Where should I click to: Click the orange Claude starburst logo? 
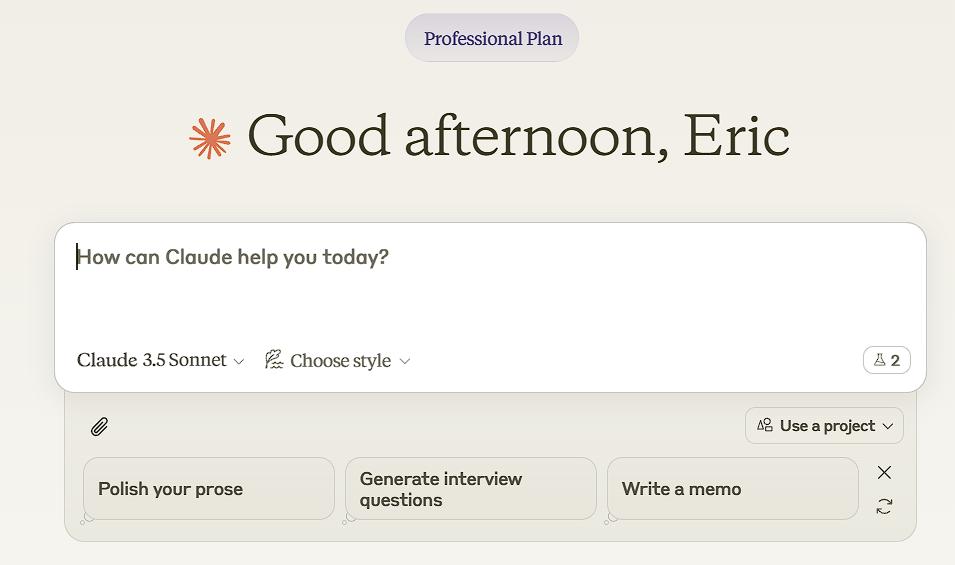tap(210, 138)
